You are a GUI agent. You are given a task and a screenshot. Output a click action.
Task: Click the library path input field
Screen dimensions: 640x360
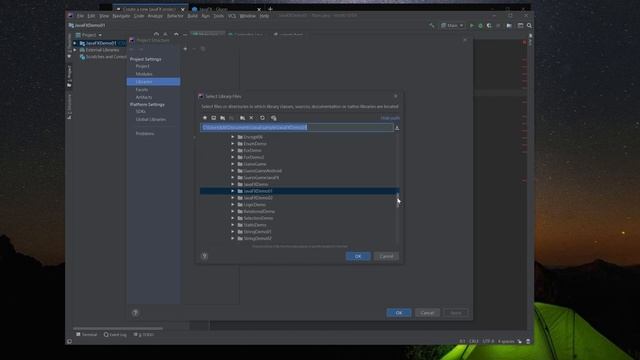click(x=297, y=127)
